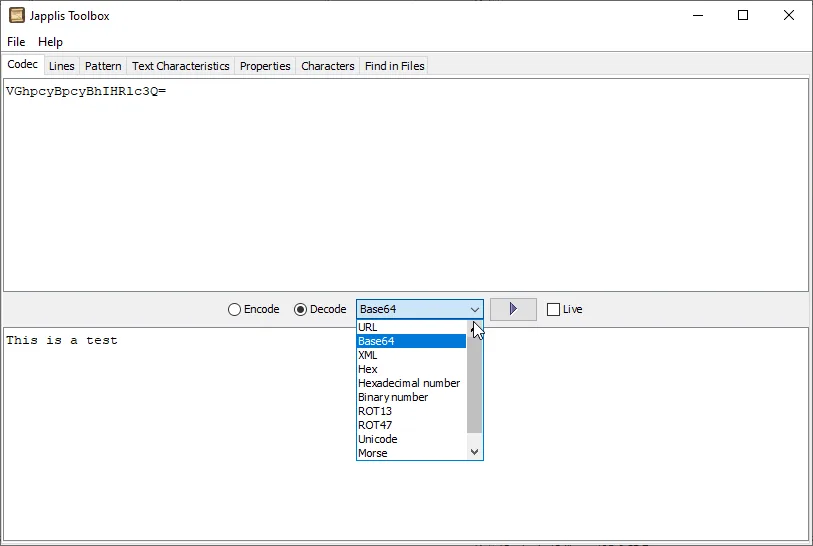This screenshot has width=813, height=546.
Task: Select Unicode in the codec list
Action: [412, 439]
